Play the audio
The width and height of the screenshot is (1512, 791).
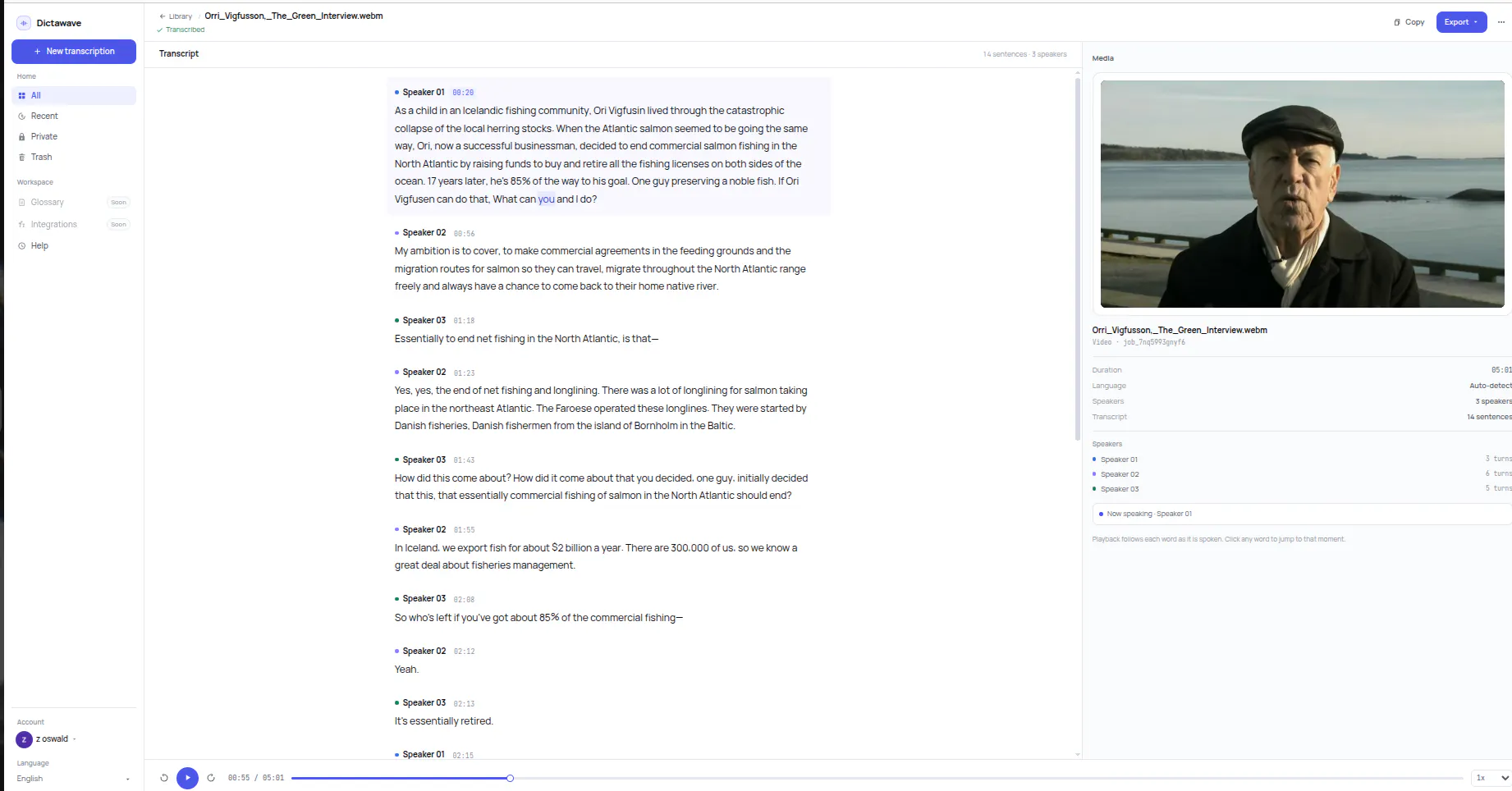tap(187, 778)
